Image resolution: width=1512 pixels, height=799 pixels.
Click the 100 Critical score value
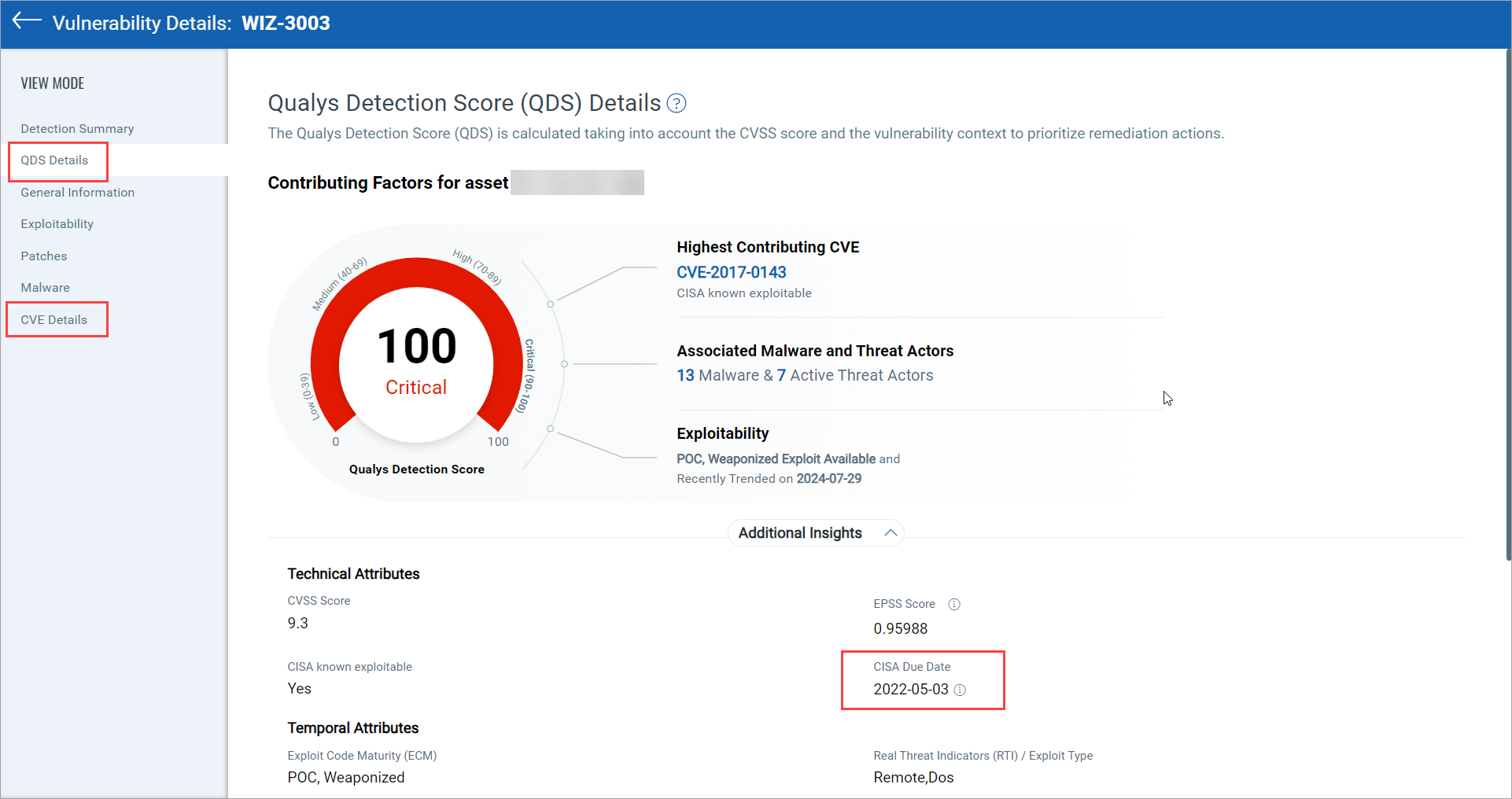pyautogui.click(x=416, y=347)
